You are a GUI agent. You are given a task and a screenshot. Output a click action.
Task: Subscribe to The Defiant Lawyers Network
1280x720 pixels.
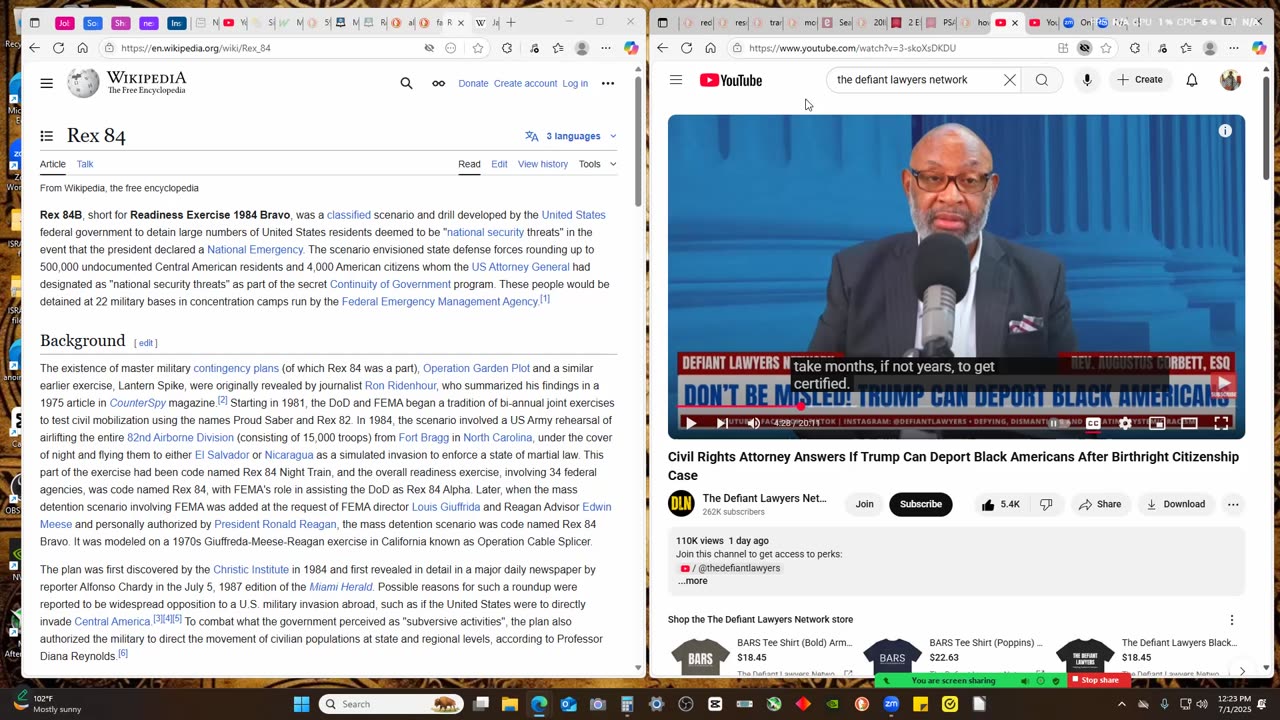(921, 505)
